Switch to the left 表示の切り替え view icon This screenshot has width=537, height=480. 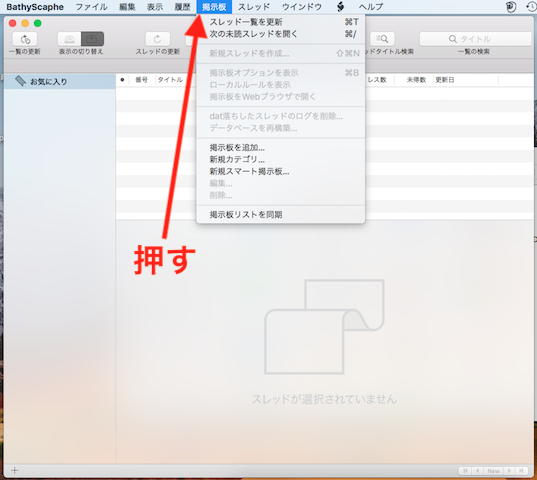(69, 39)
